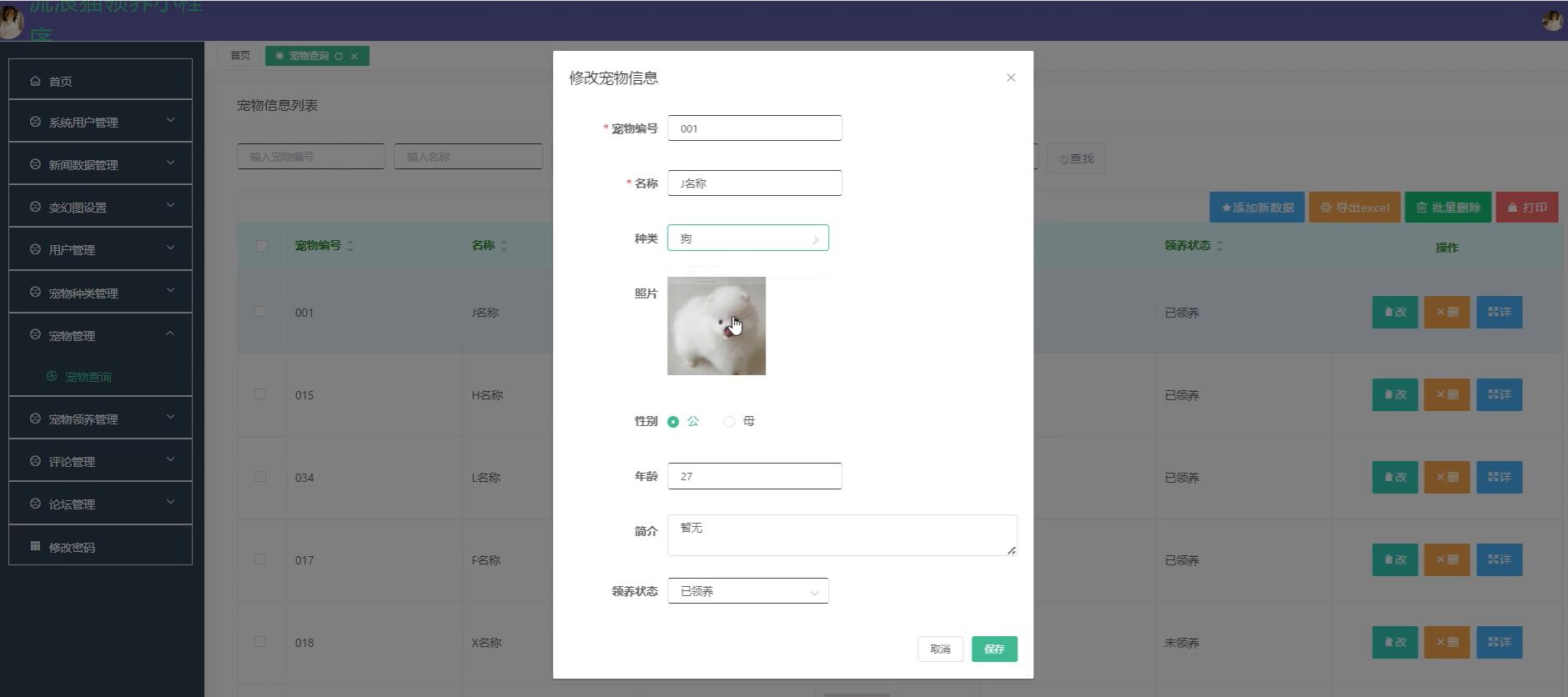Close the 修改宠物信息 dialog with X
Viewport: 1568px width, 697px height.
[1011, 78]
